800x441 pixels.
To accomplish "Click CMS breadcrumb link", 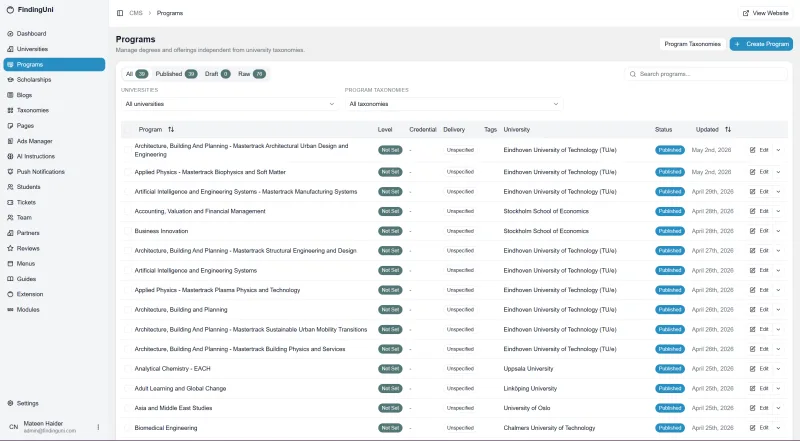I will click(136, 13).
